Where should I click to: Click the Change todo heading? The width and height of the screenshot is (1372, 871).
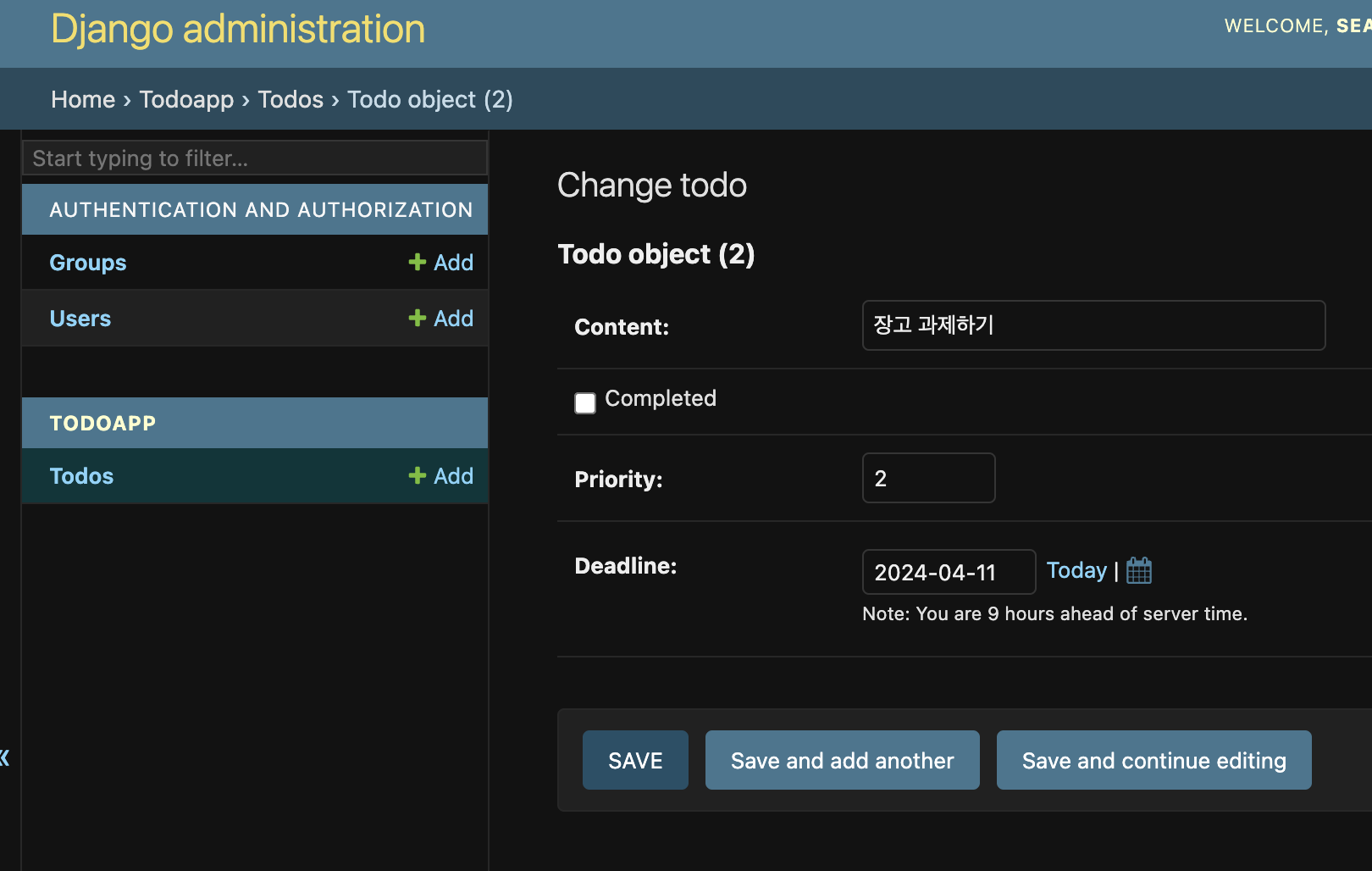pyautogui.click(x=652, y=185)
